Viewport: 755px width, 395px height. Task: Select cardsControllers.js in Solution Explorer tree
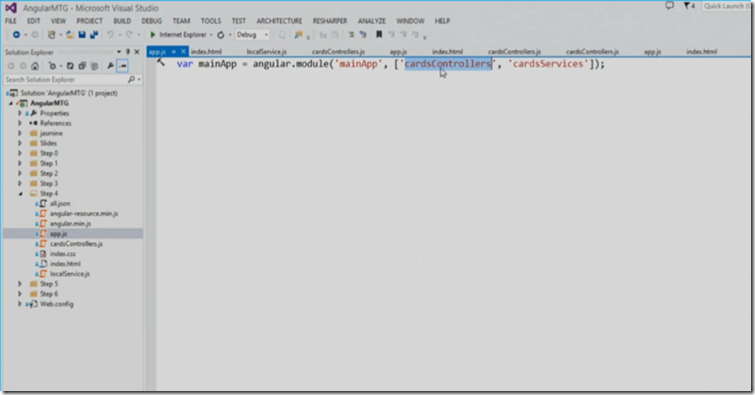coord(76,244)
